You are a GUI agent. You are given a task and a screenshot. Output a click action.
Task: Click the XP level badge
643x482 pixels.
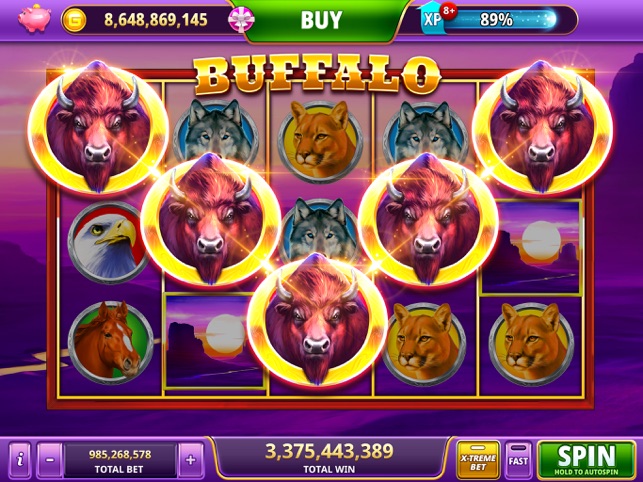(x=432, y=19)
